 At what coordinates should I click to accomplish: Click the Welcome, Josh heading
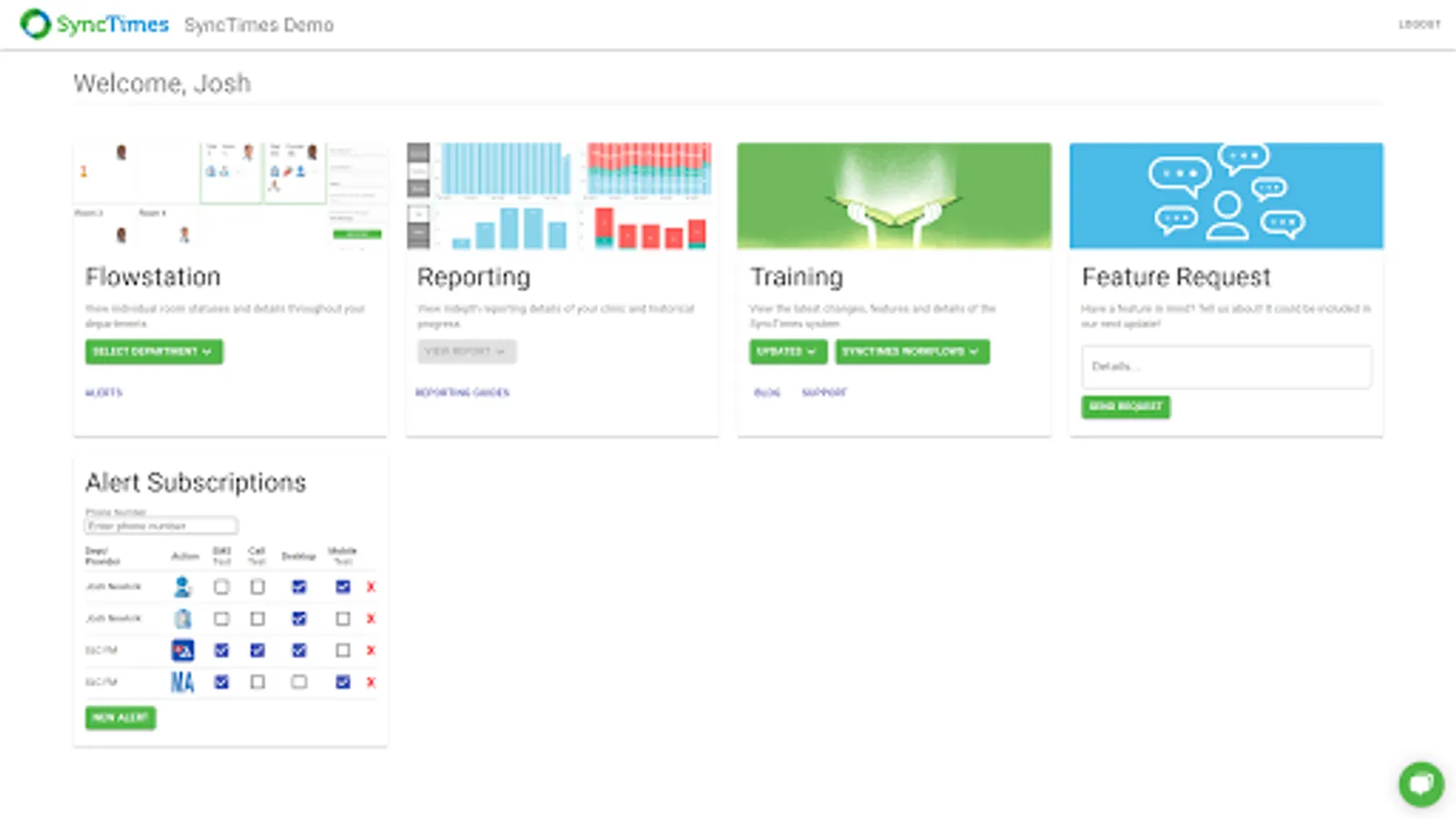click(162, 84)
